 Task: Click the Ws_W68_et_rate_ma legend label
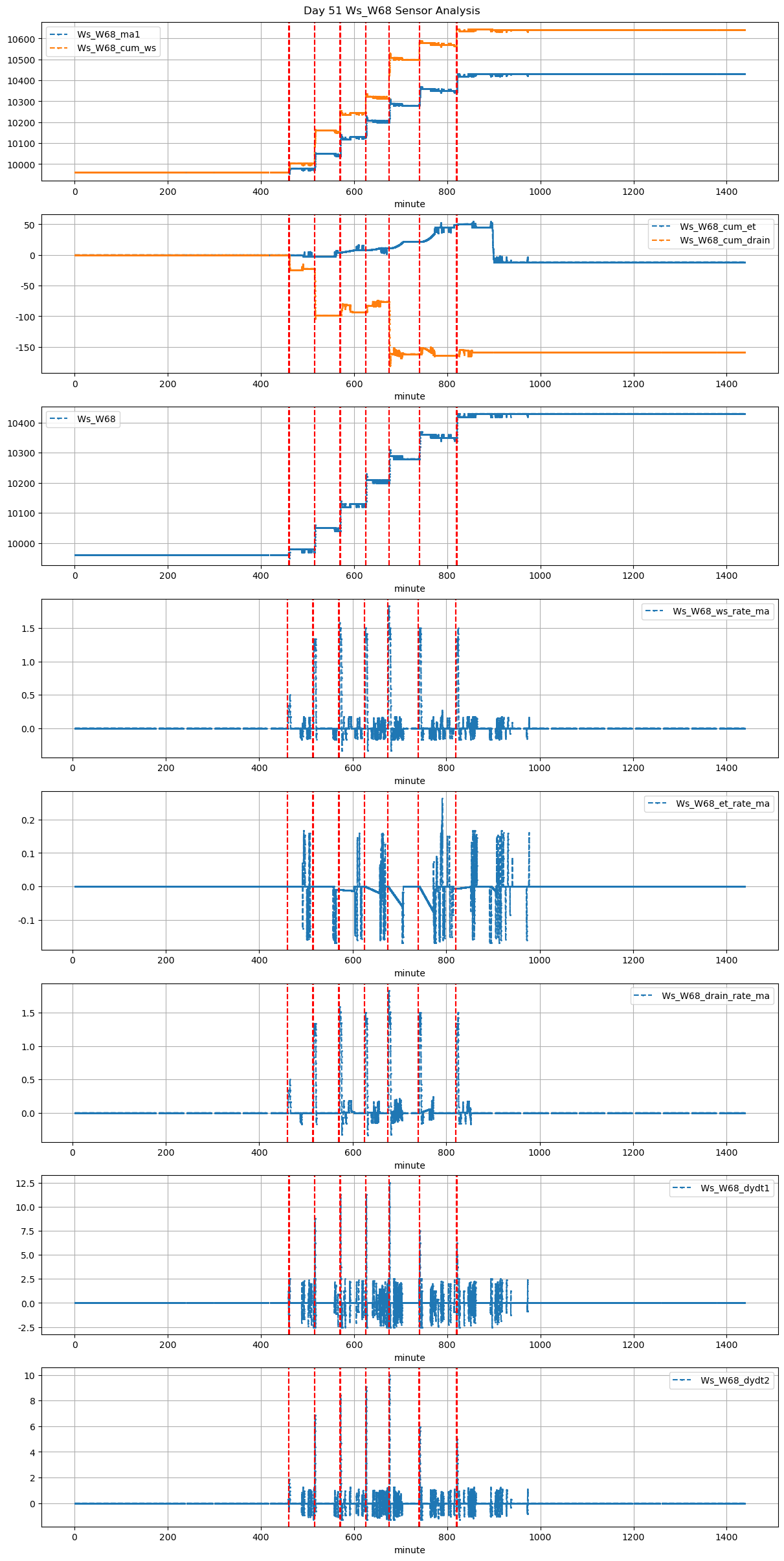pos(722,803)
